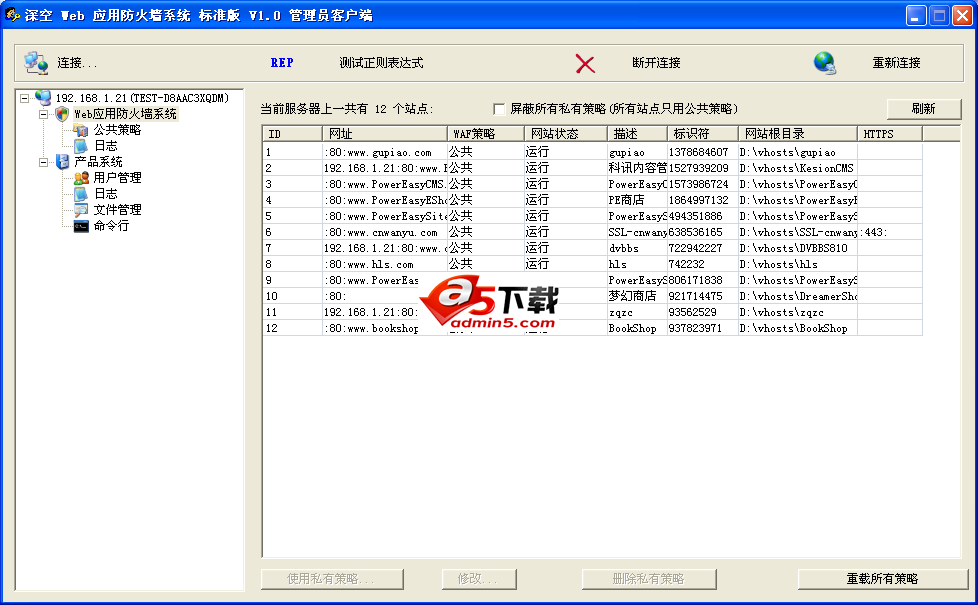This screenshot has width=978, height=605.
Task: Click 网站状态 column header
Action: [x=566, y=133]
